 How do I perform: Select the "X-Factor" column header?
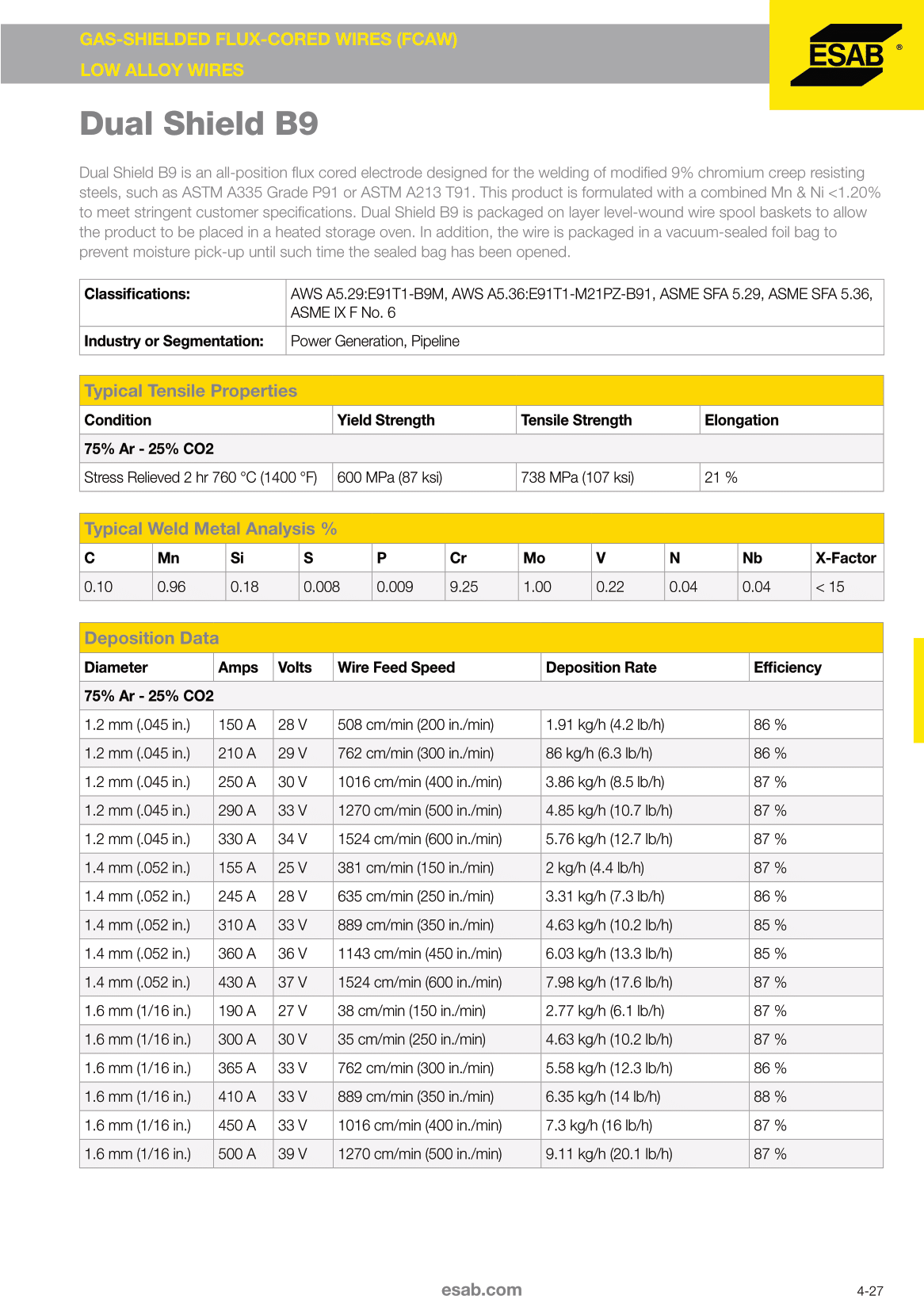click(x=846, y=558)
